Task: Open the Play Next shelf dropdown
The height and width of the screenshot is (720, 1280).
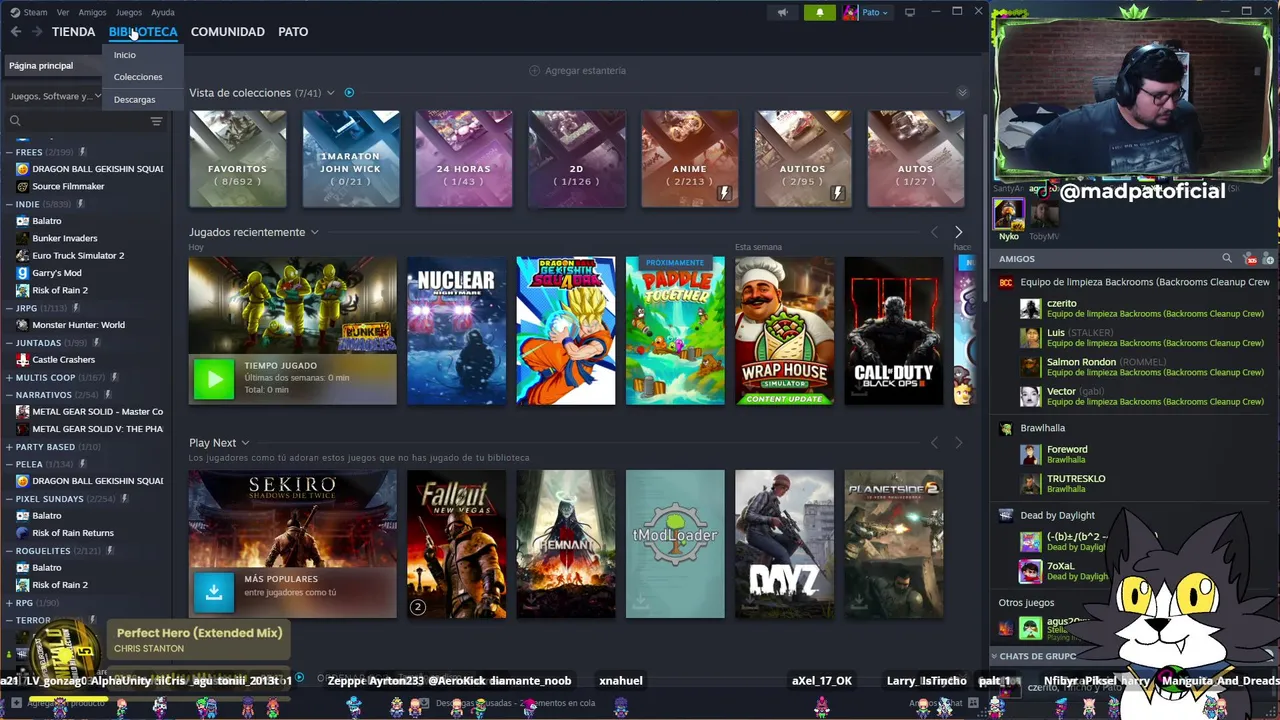Action: click(x=245, y=443)
